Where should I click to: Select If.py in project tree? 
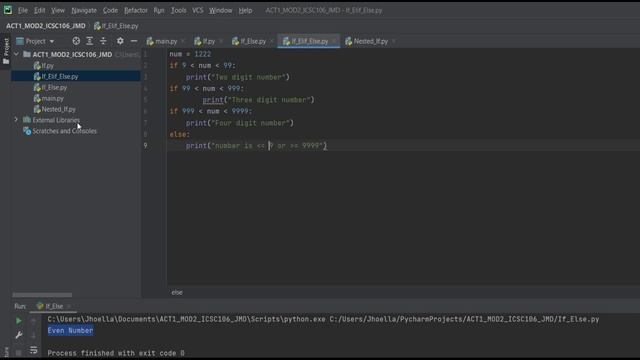[x=44, y=65]
